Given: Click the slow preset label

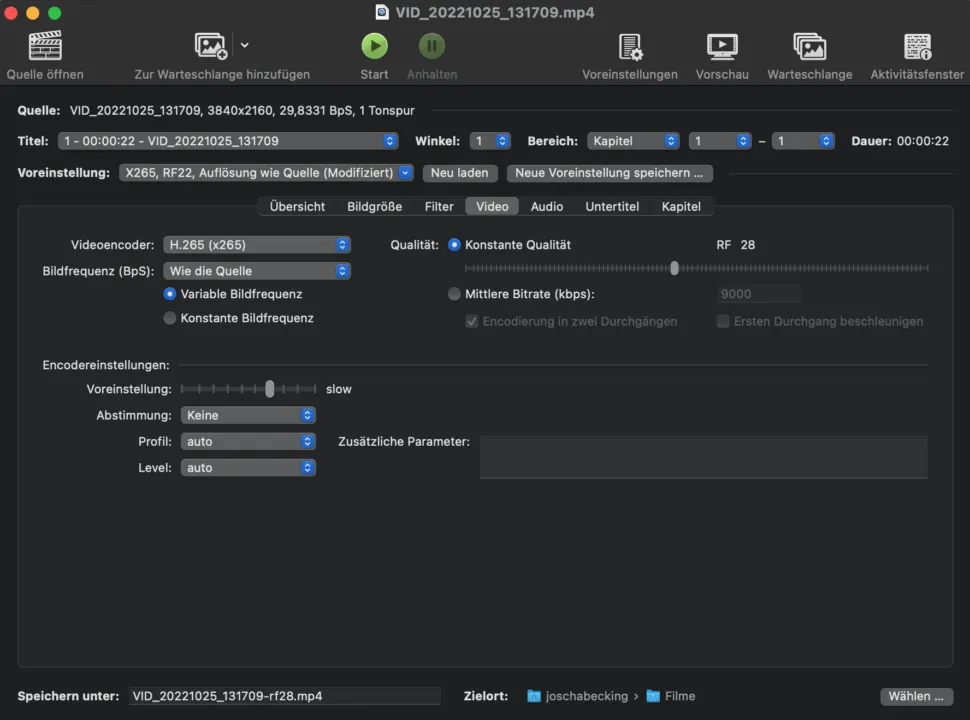Looking at the screenshot, I should 338,389.
